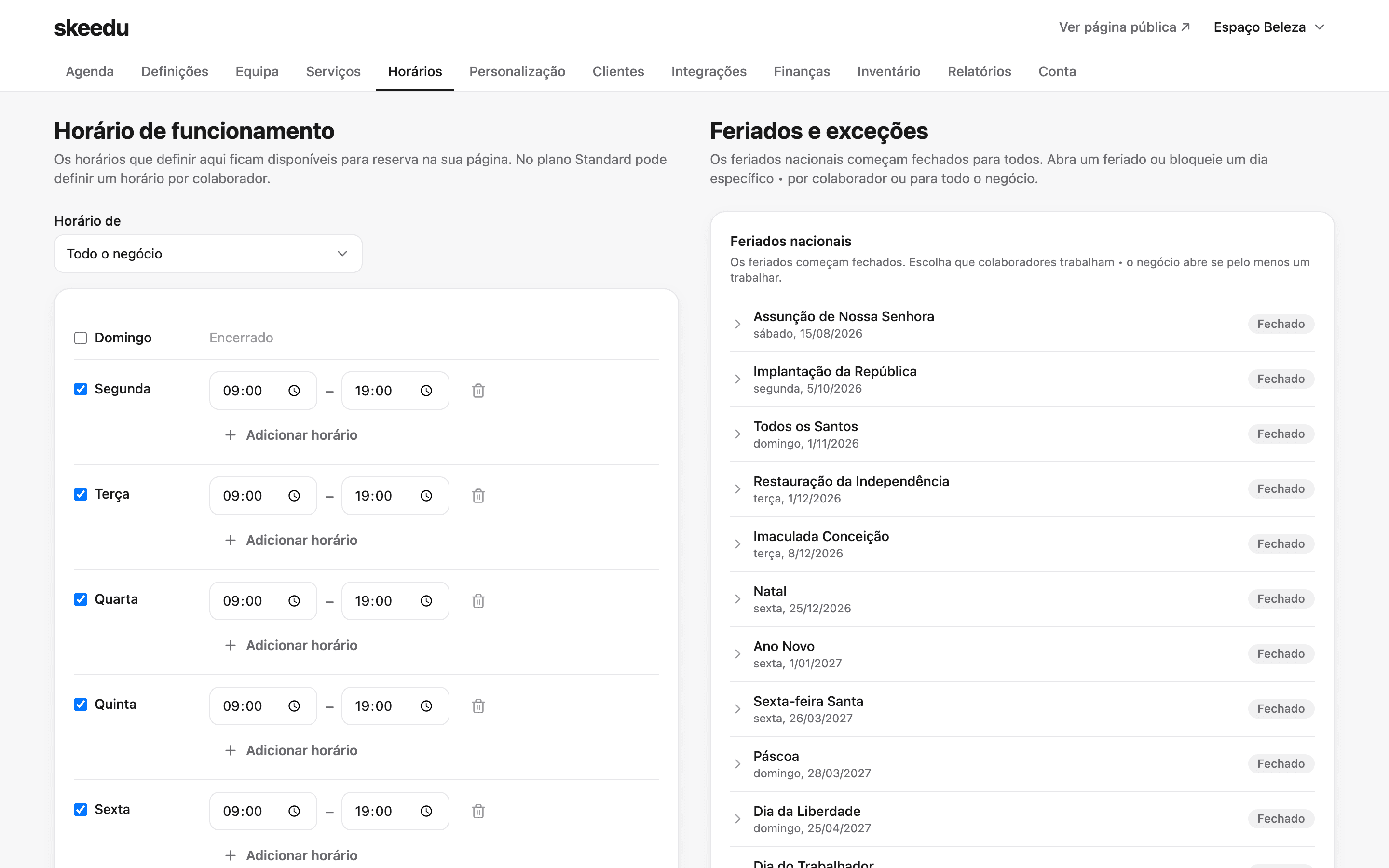Expand Implantação da República holiday
Image resolution: width=1389 pixels, height=868 pixels.
[737, 379]
